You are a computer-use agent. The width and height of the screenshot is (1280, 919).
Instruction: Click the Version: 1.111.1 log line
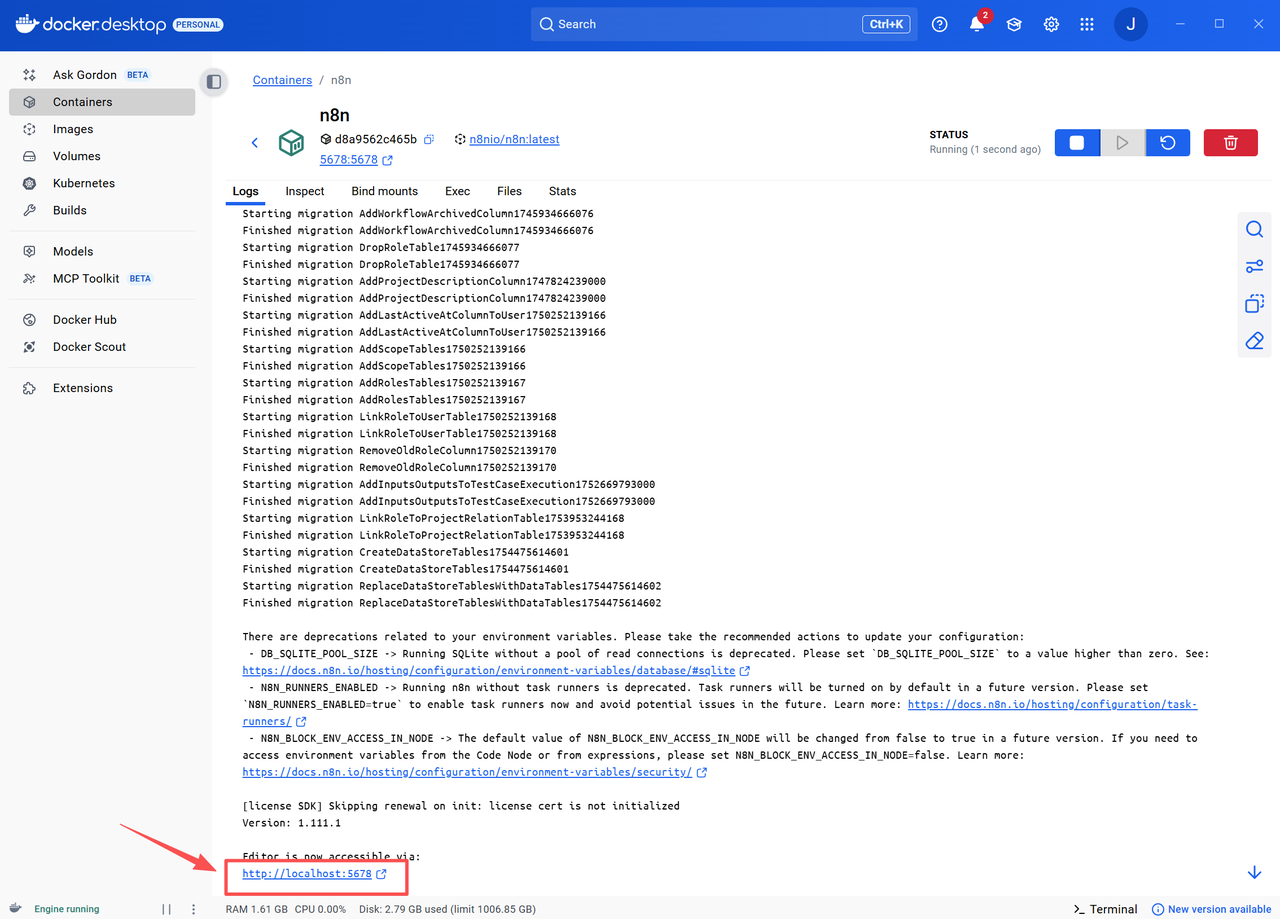pyautogui.click(x=291, y=823)
